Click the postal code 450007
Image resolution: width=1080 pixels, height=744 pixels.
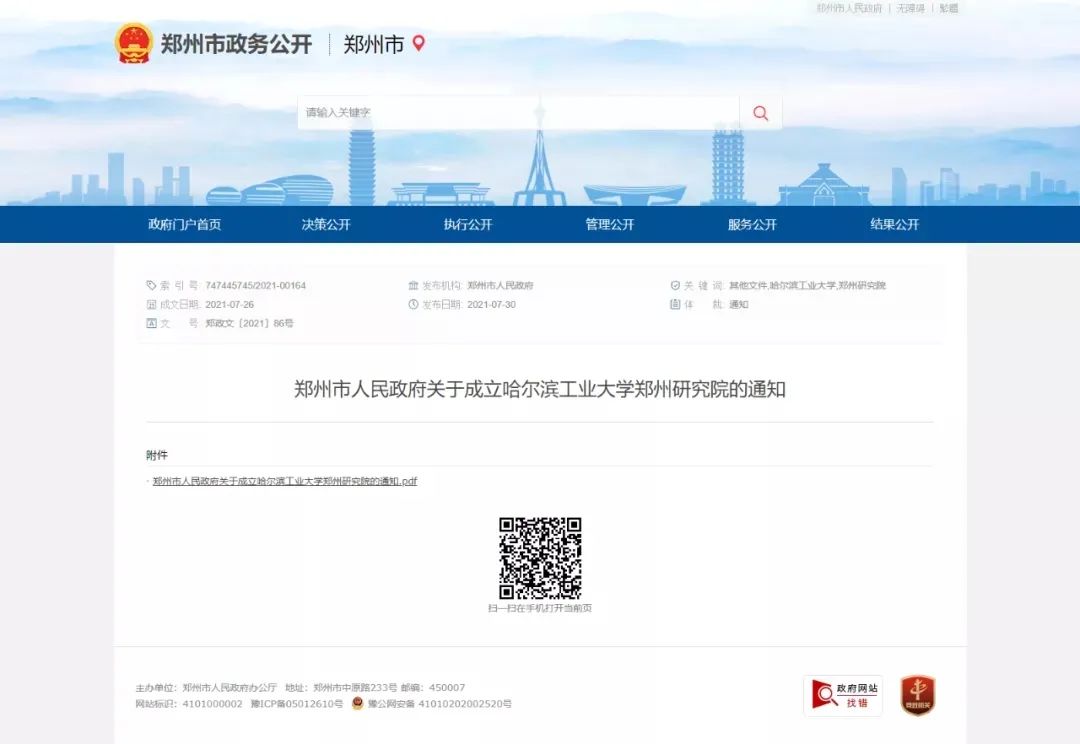pyautogui.click(x=447, y=688)
